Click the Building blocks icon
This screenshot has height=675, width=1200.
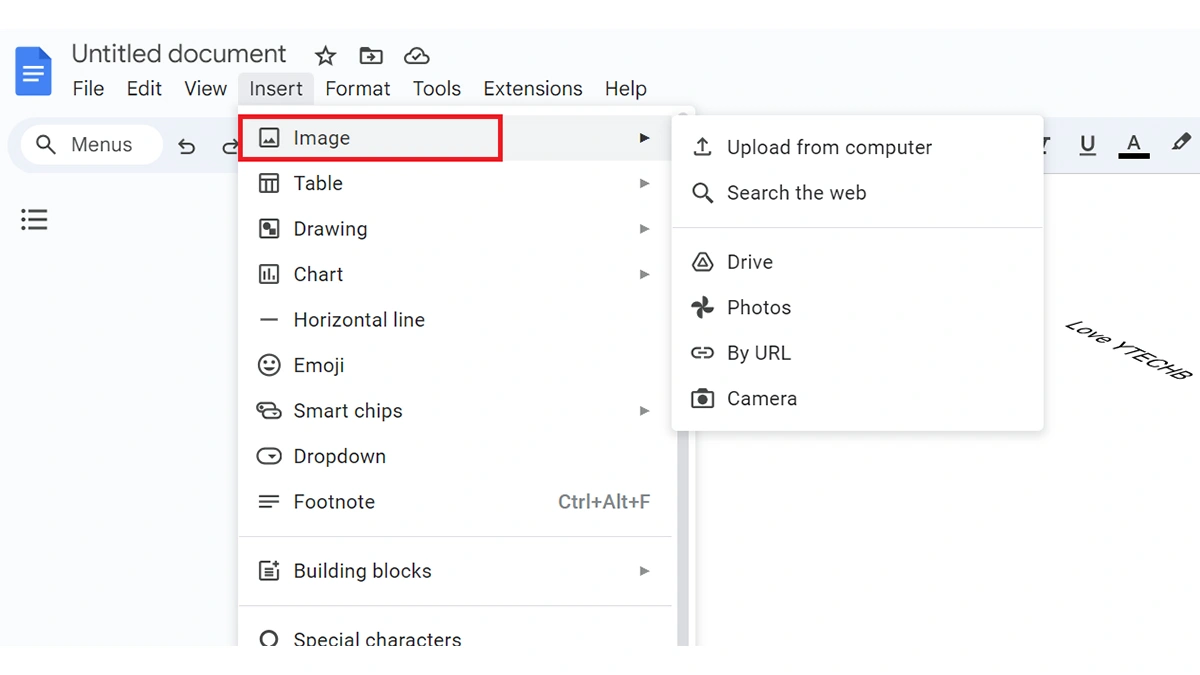pos(269,571)
